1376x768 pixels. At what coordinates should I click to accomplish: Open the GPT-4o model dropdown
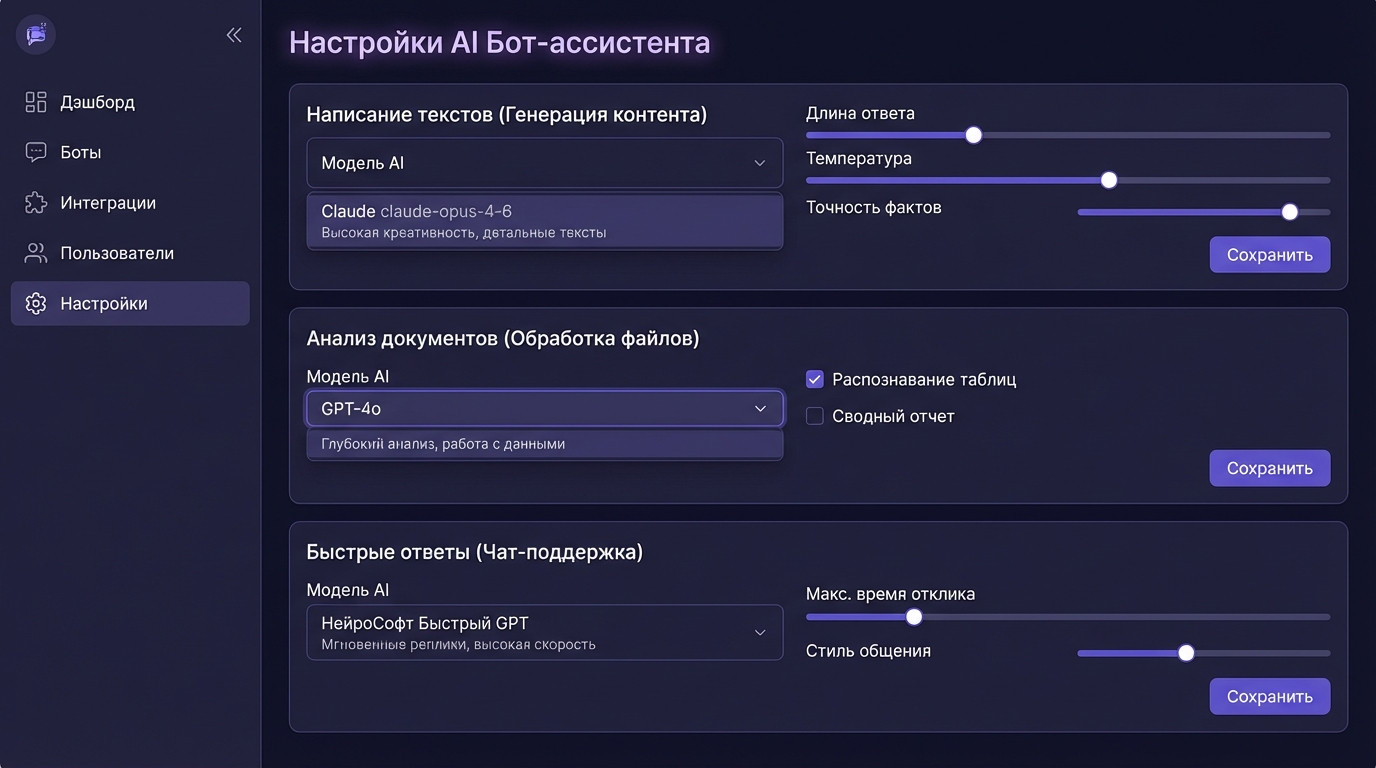(544, 408)
